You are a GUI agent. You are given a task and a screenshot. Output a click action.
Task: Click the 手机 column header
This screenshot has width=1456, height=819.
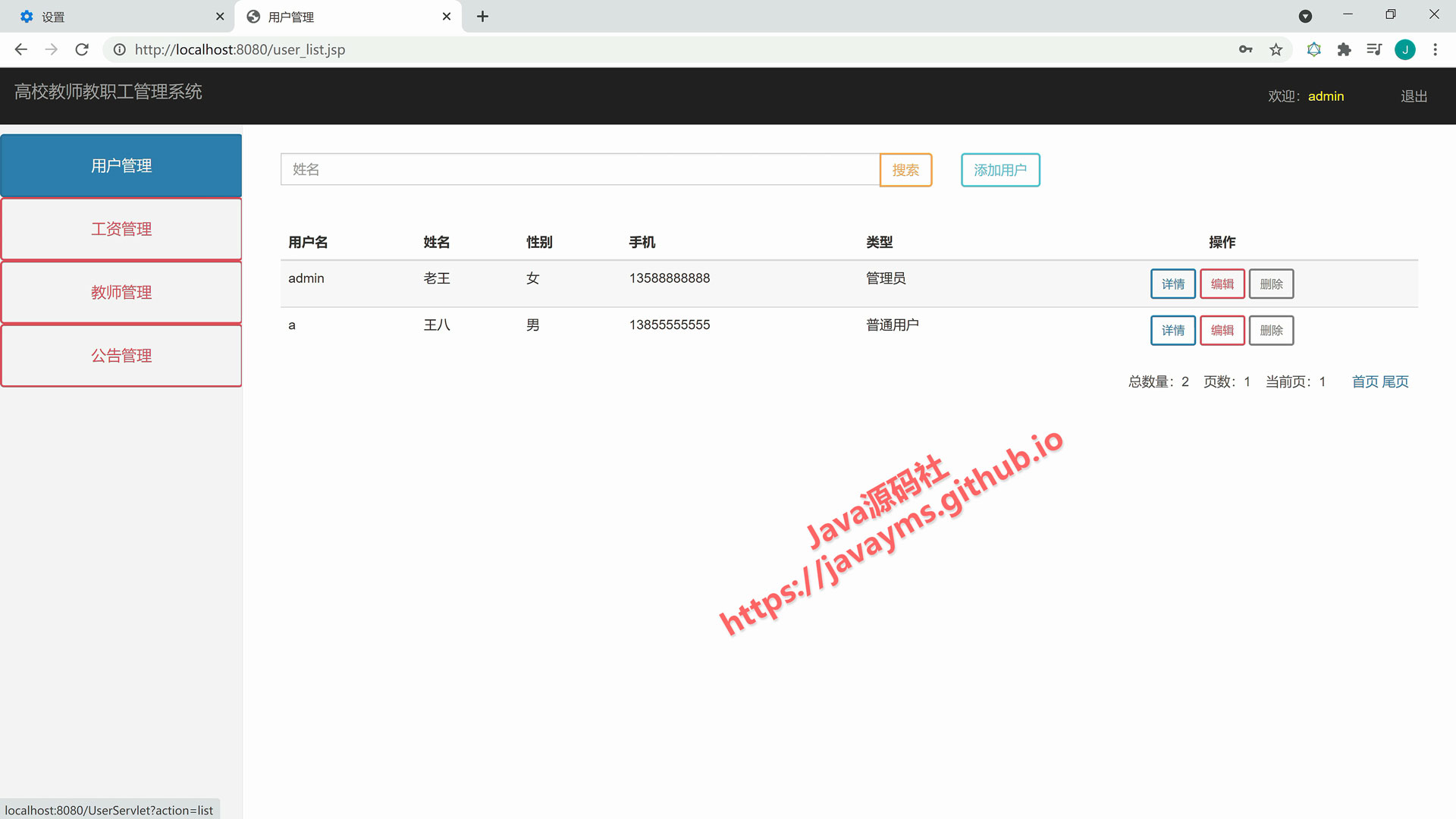coord(642,242)
